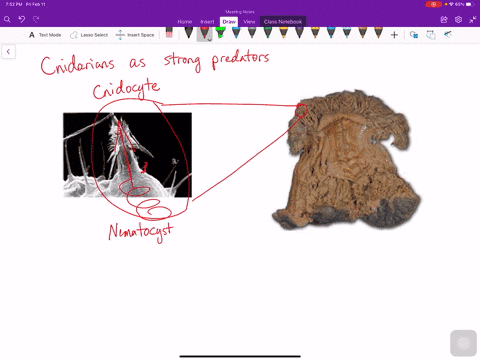The height and width of the screenshot is (360, 480).
Task: Pick the black pen
Action: click(x=189, y=33)
